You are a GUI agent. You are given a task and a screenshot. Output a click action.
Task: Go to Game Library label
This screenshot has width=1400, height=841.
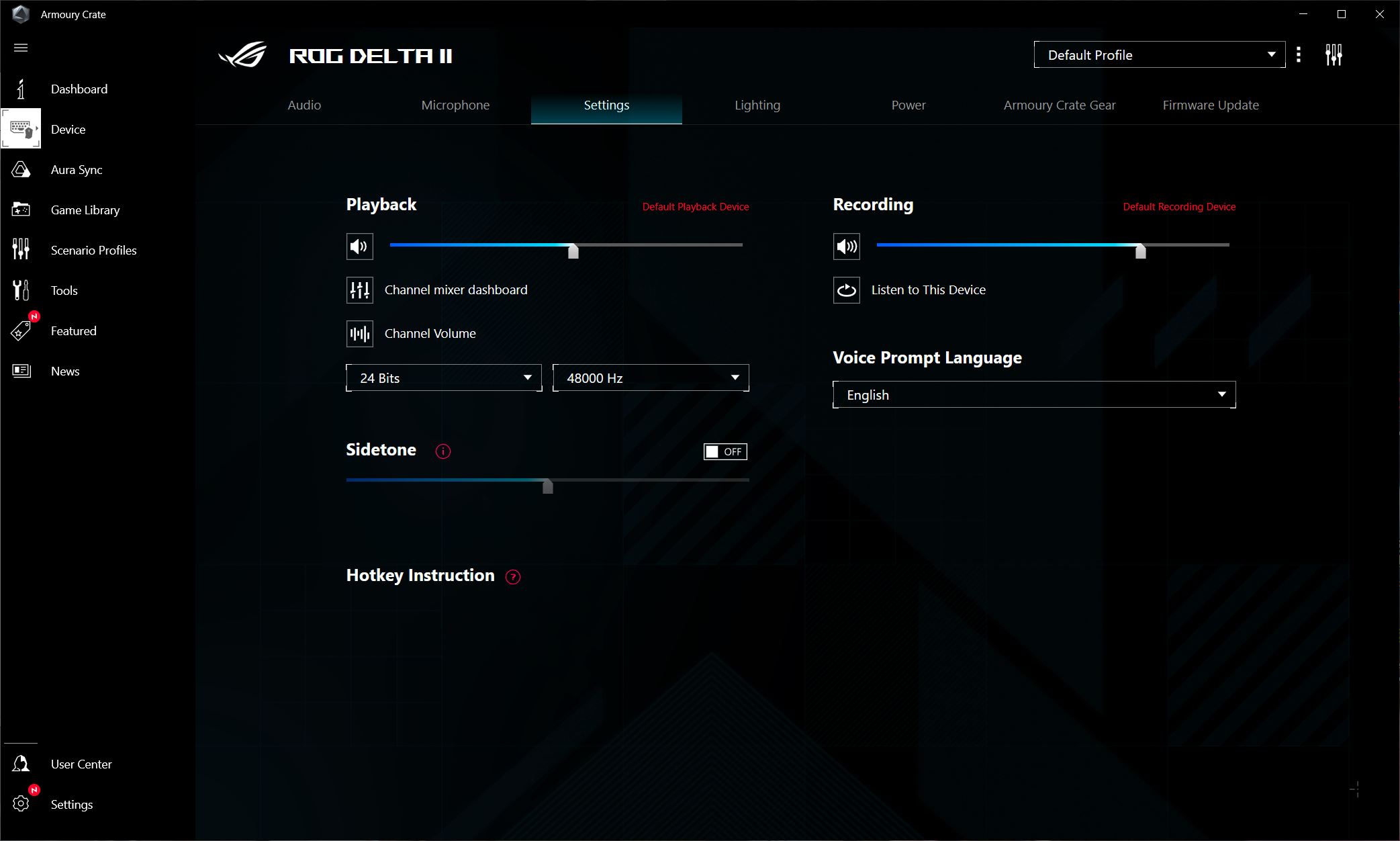pyautogui.click(x=85, y=210)
